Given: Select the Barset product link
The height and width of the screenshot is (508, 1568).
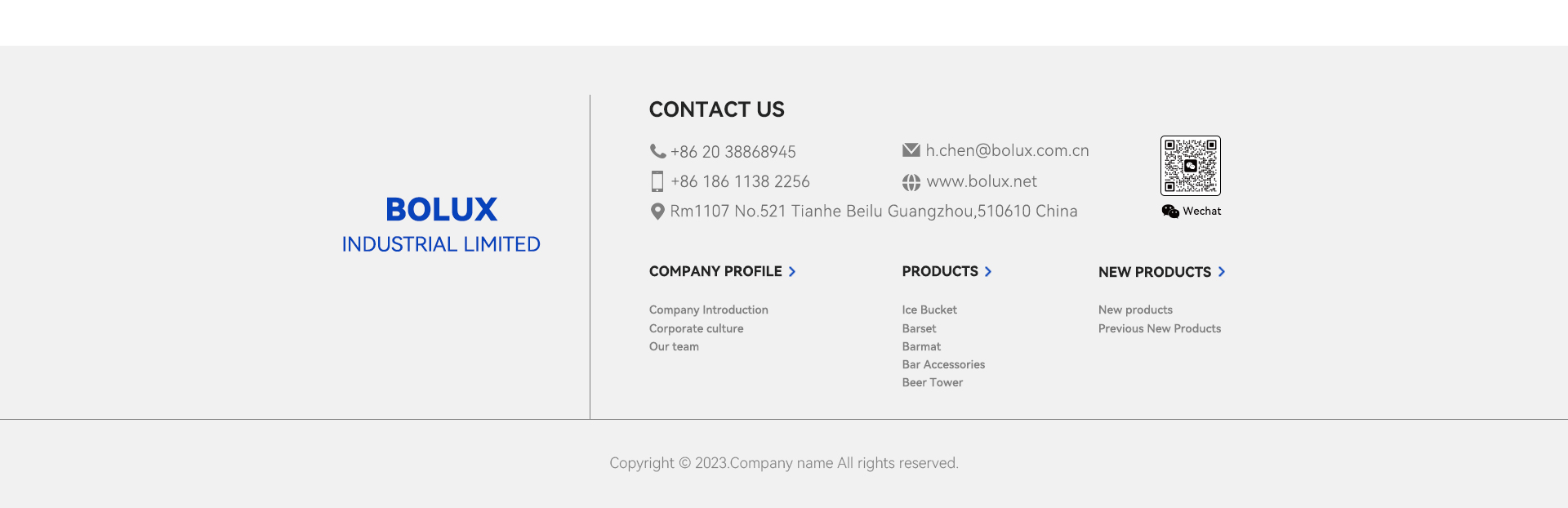Looking at the screenshot, I should pos(920,329).
